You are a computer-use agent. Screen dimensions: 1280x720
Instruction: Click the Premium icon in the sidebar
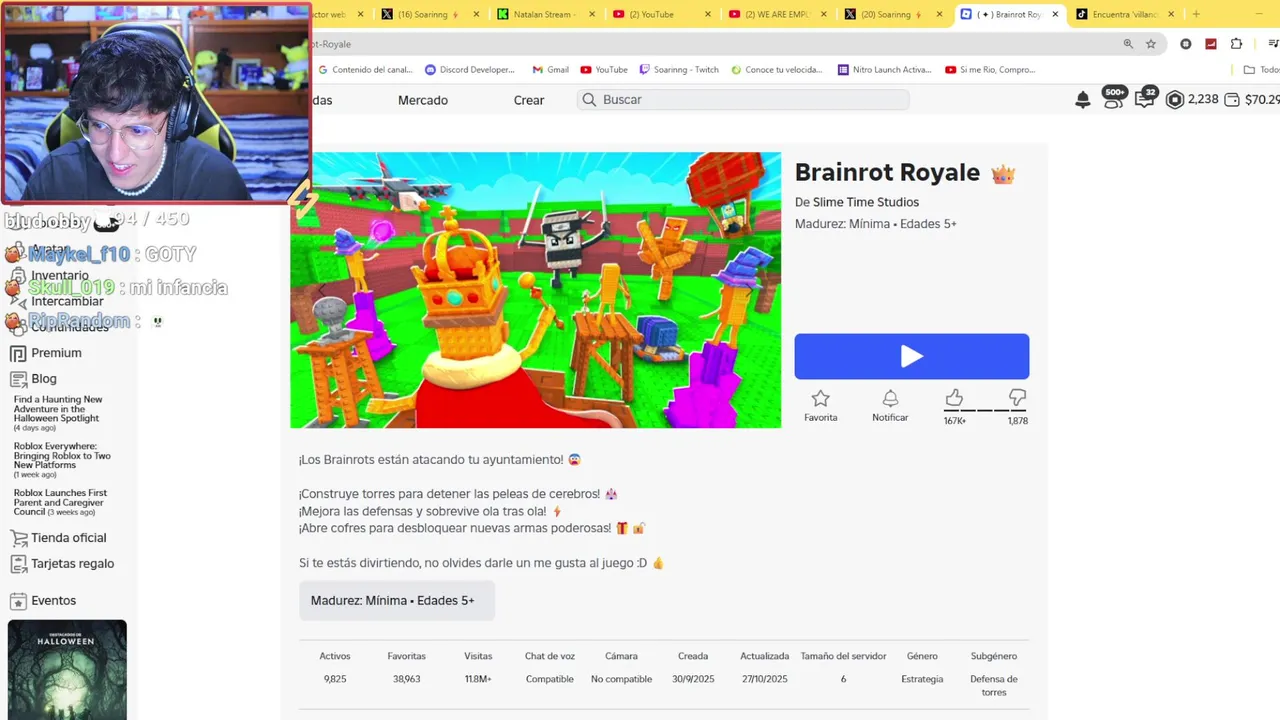click(x=18, y=353)
